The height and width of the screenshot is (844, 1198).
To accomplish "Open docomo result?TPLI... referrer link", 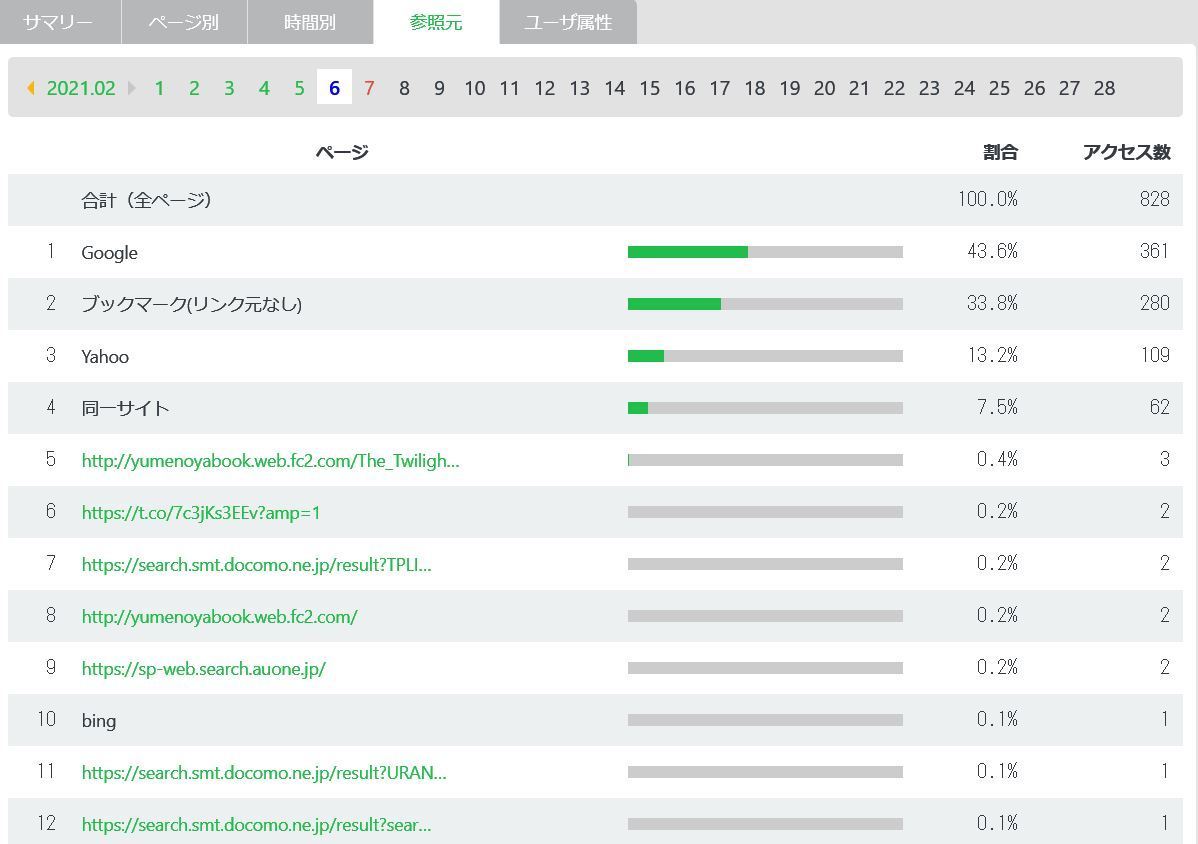I will (x=256, y=564).
